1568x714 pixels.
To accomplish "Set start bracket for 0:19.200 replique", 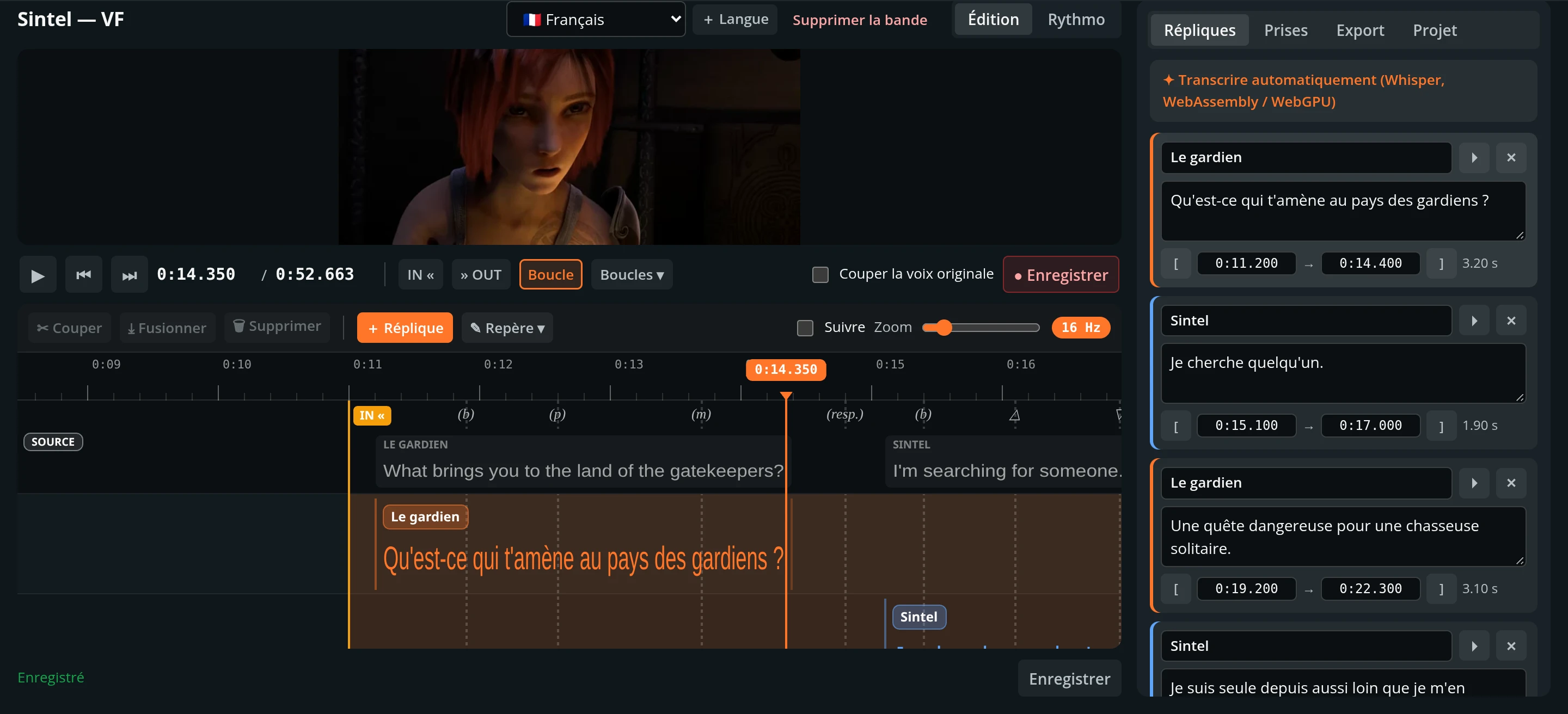I will coord(1176,589).
